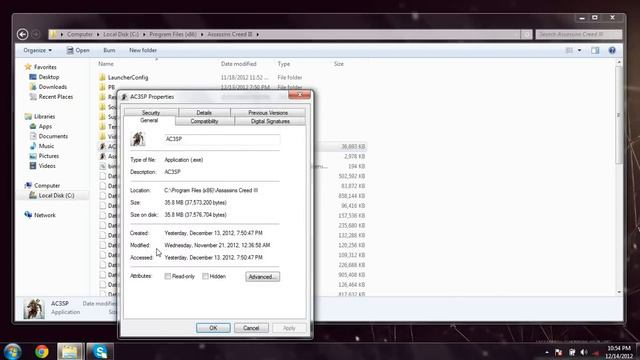Click the AC3SP thumbnail in details pane
Screen dimensions: 640x360
(x=34, y=309)
